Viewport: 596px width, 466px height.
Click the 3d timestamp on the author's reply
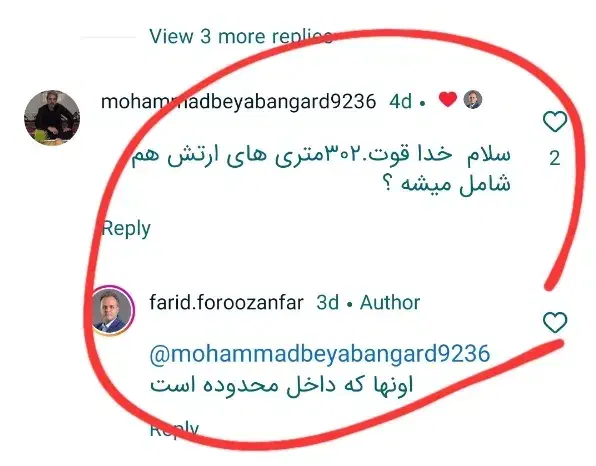coord(328,303)
